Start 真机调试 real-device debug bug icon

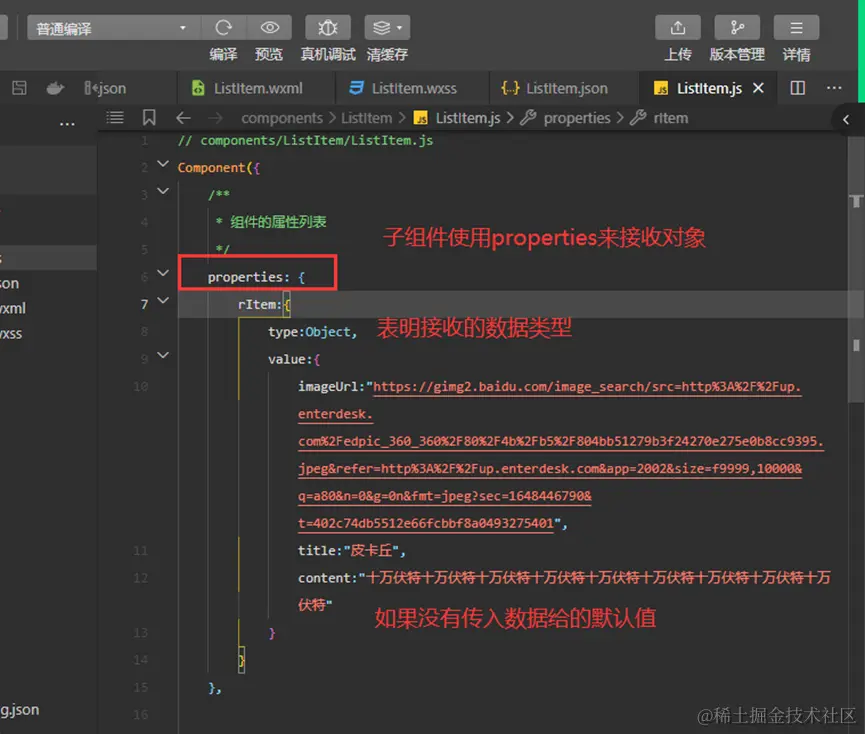click(x=328, y=28)
